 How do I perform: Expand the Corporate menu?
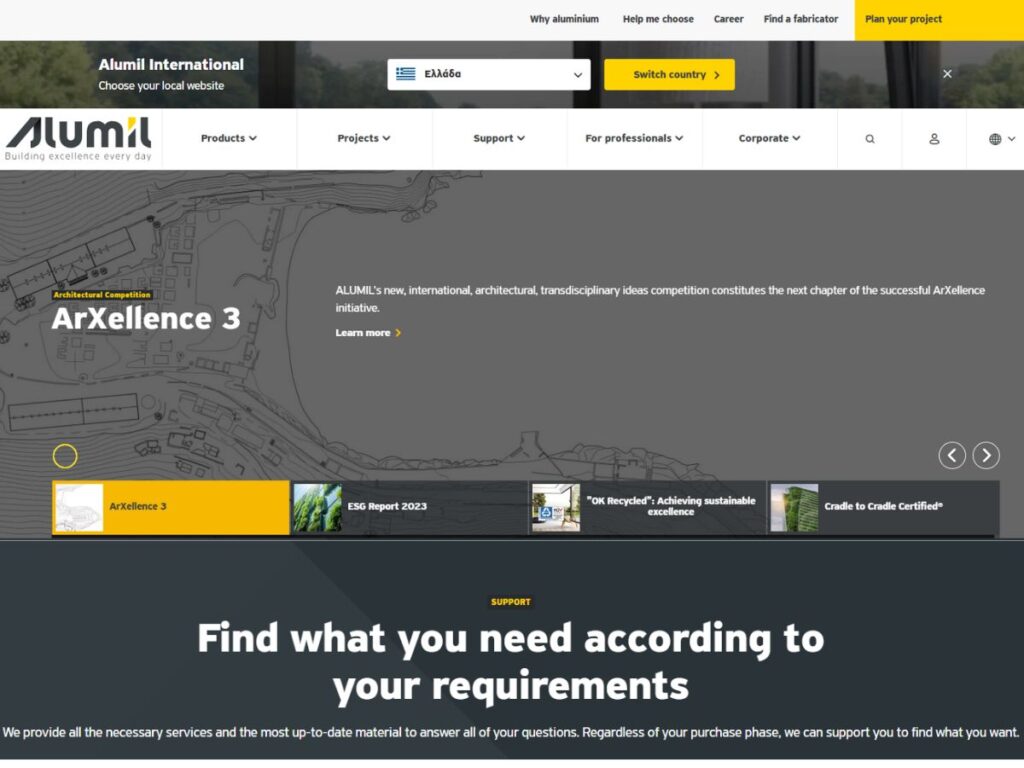(x=769, y=138)
